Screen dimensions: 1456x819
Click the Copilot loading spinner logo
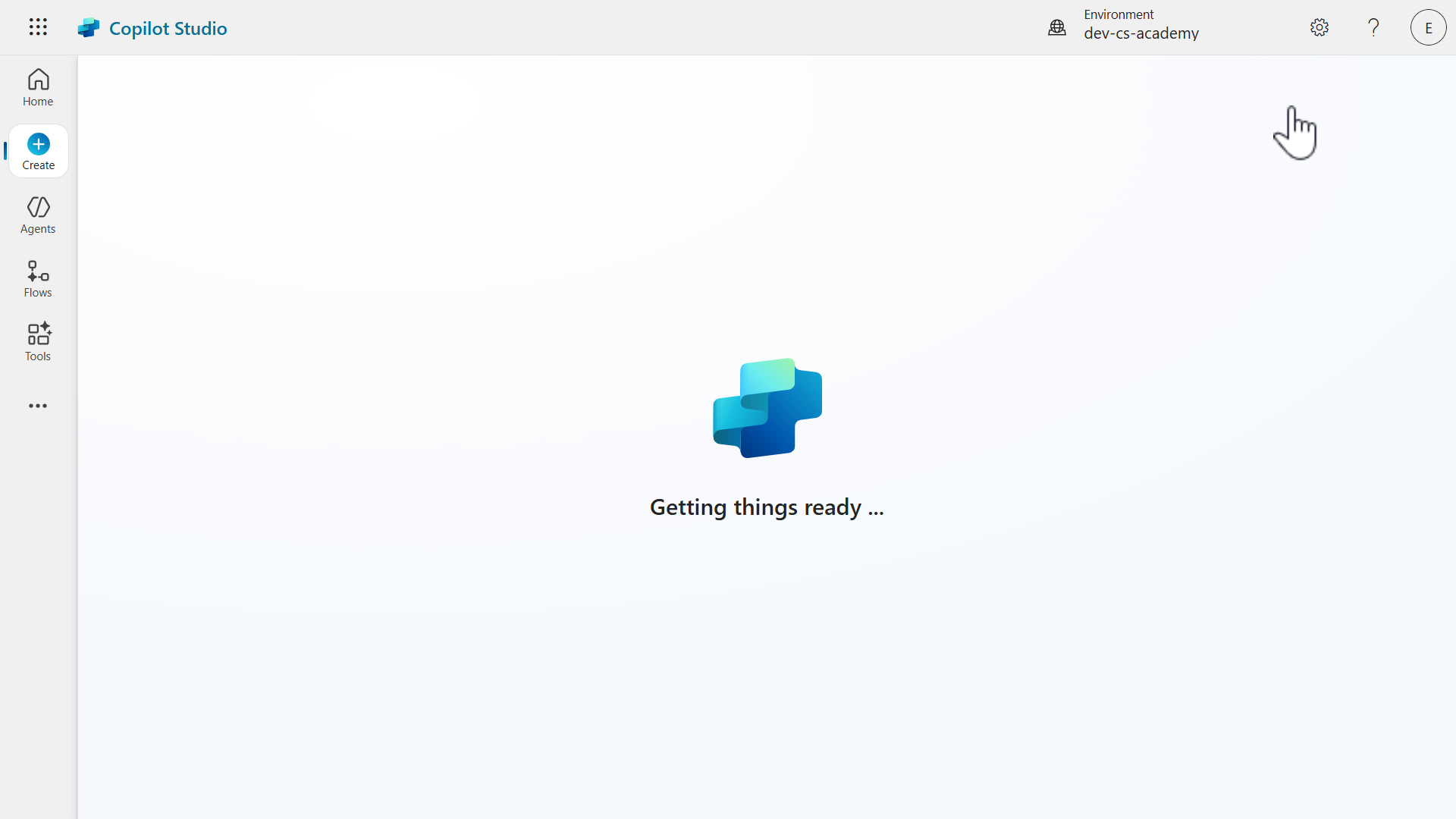point(767,408)
